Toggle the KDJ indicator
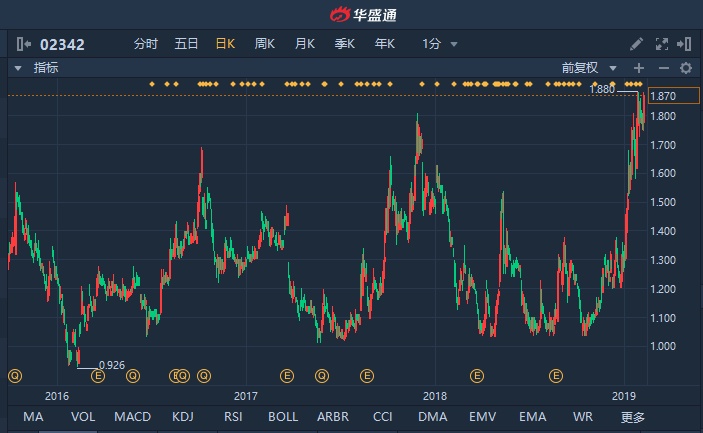This screenshot has height=433, width=703. click(x=183, y=417)
